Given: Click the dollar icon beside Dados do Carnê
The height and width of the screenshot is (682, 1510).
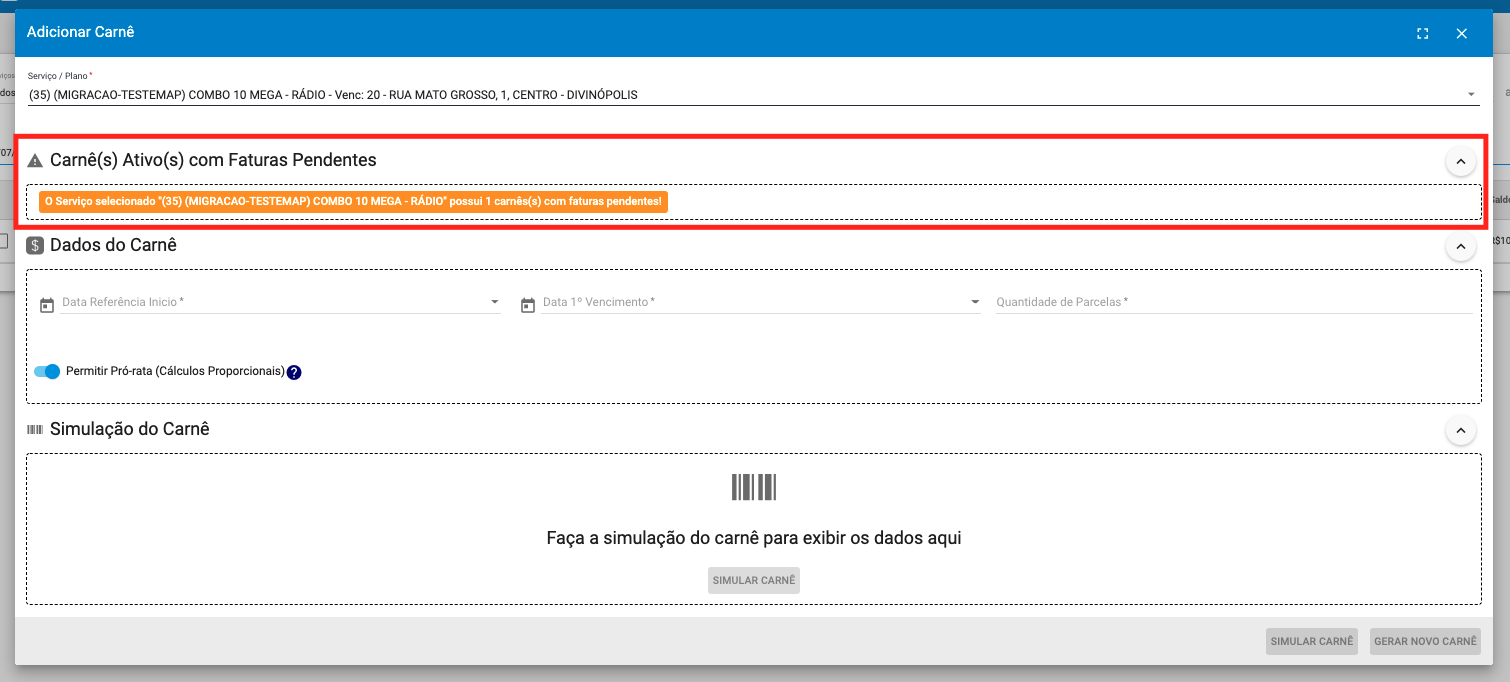Looking at the screenshot, I should click(x=35, y=245).
